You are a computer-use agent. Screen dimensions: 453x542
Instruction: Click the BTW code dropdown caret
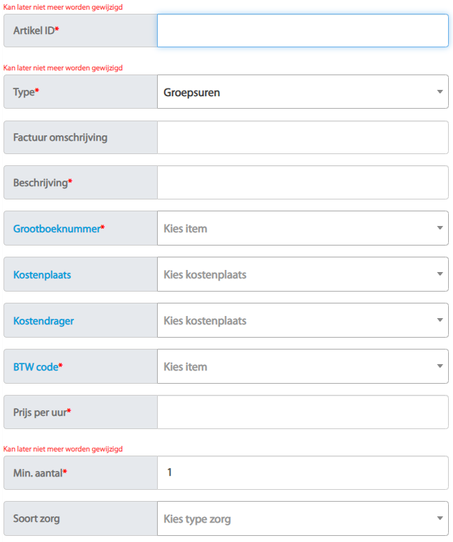pyautogui.click(x=440, y=366)
